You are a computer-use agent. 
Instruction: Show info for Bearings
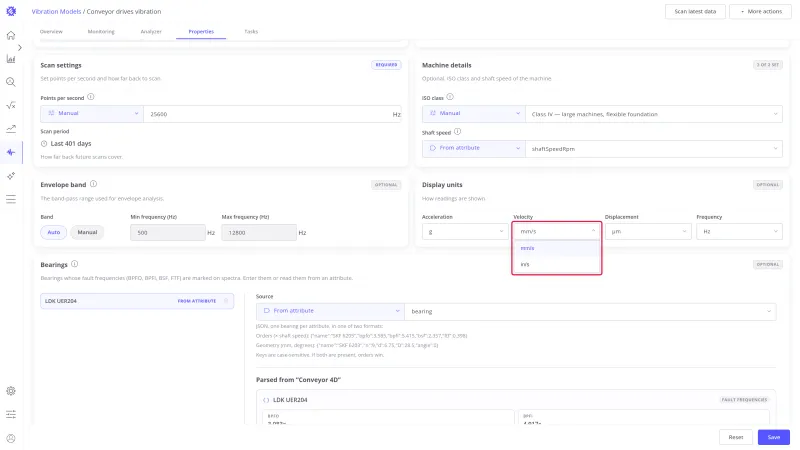74,264
